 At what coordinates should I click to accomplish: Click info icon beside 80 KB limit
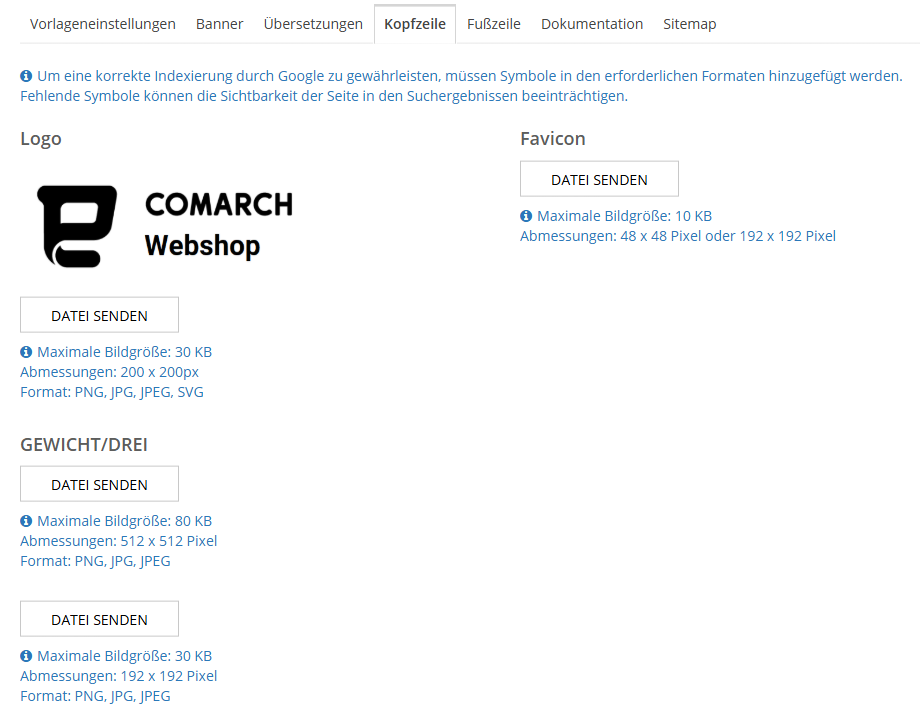[x=26, y=521]
